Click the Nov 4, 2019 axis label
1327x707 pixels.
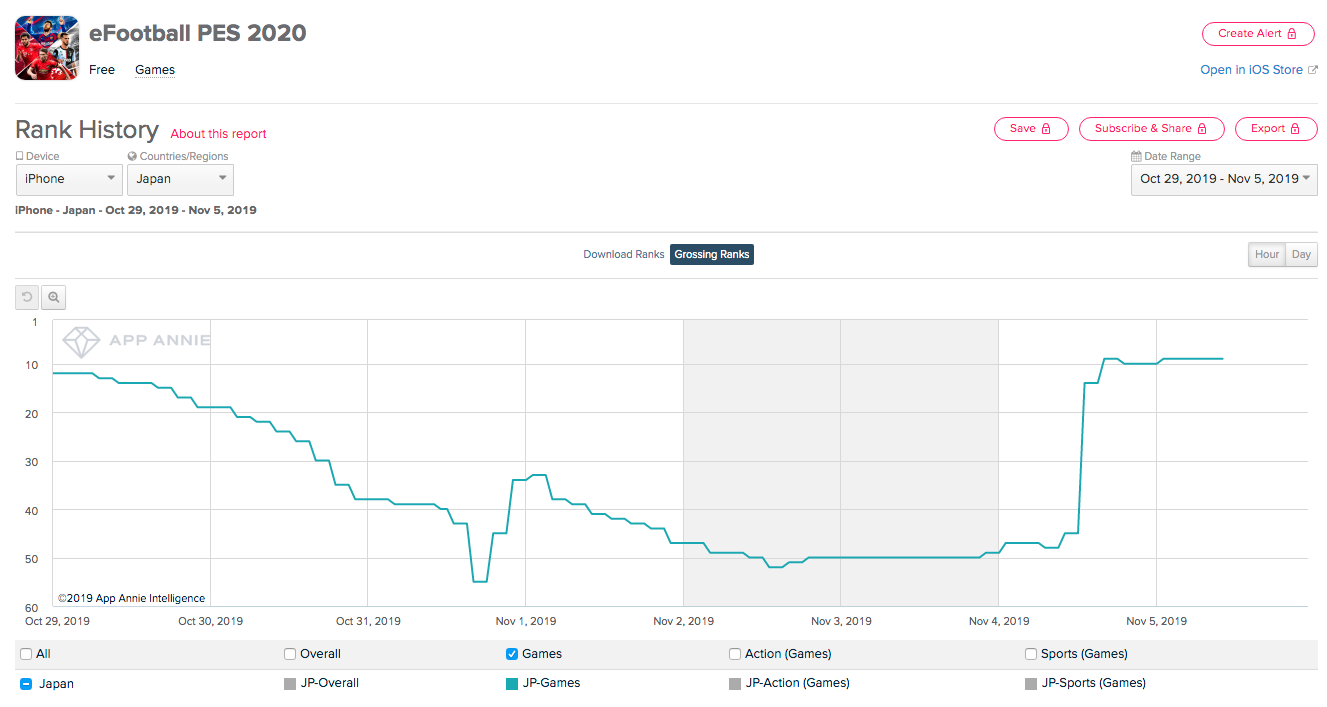pos(999,621)
